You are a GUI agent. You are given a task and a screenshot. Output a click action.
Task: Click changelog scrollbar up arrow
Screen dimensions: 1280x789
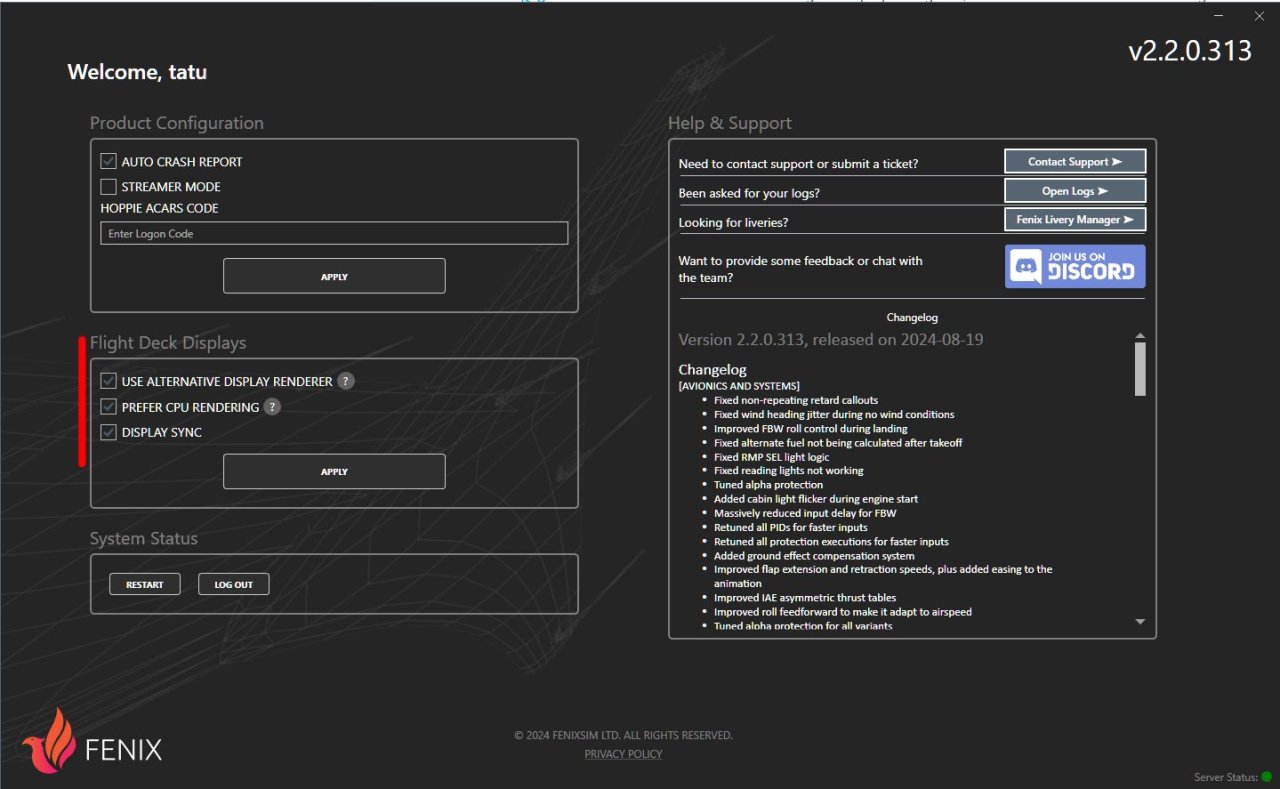[x=1140, y=336]
